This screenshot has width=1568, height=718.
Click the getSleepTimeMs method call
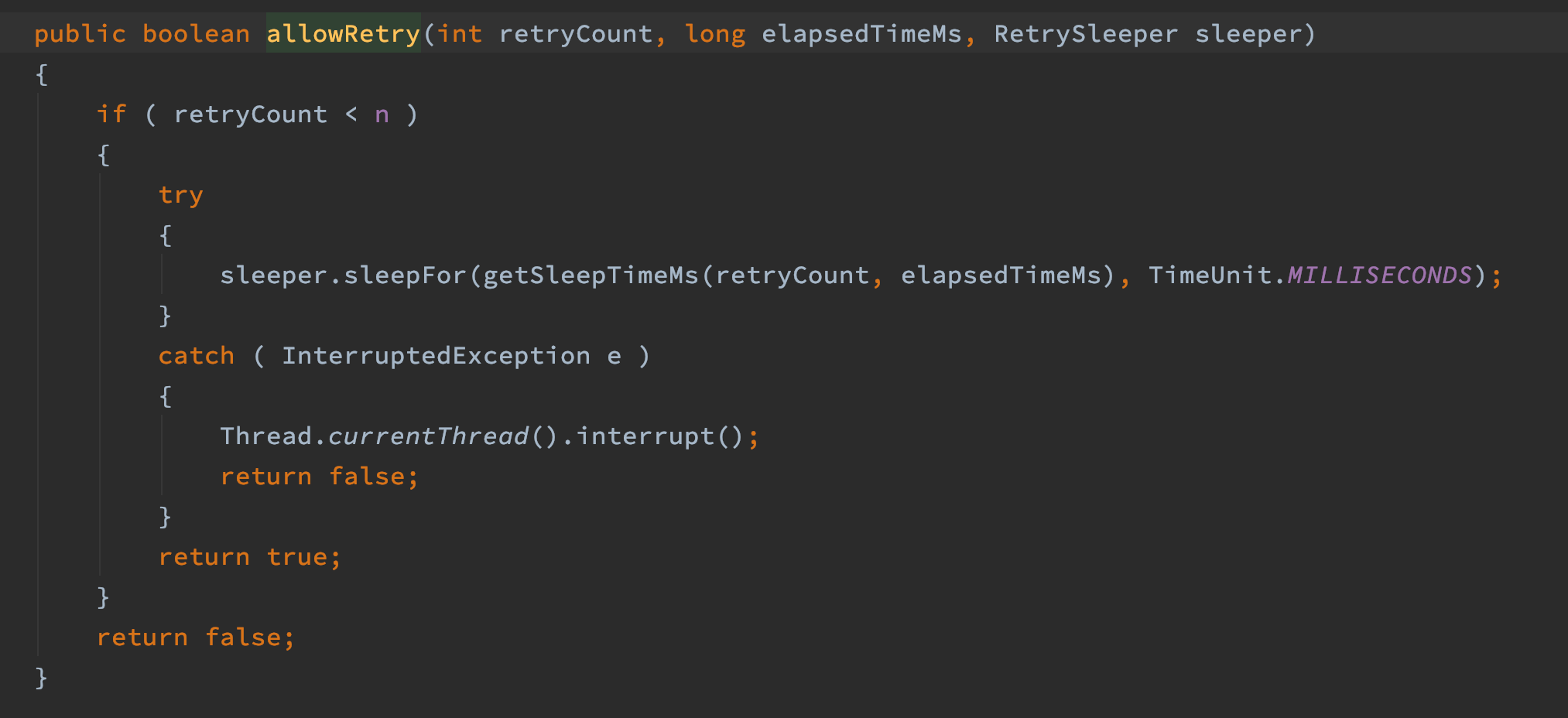pos(591,275)
